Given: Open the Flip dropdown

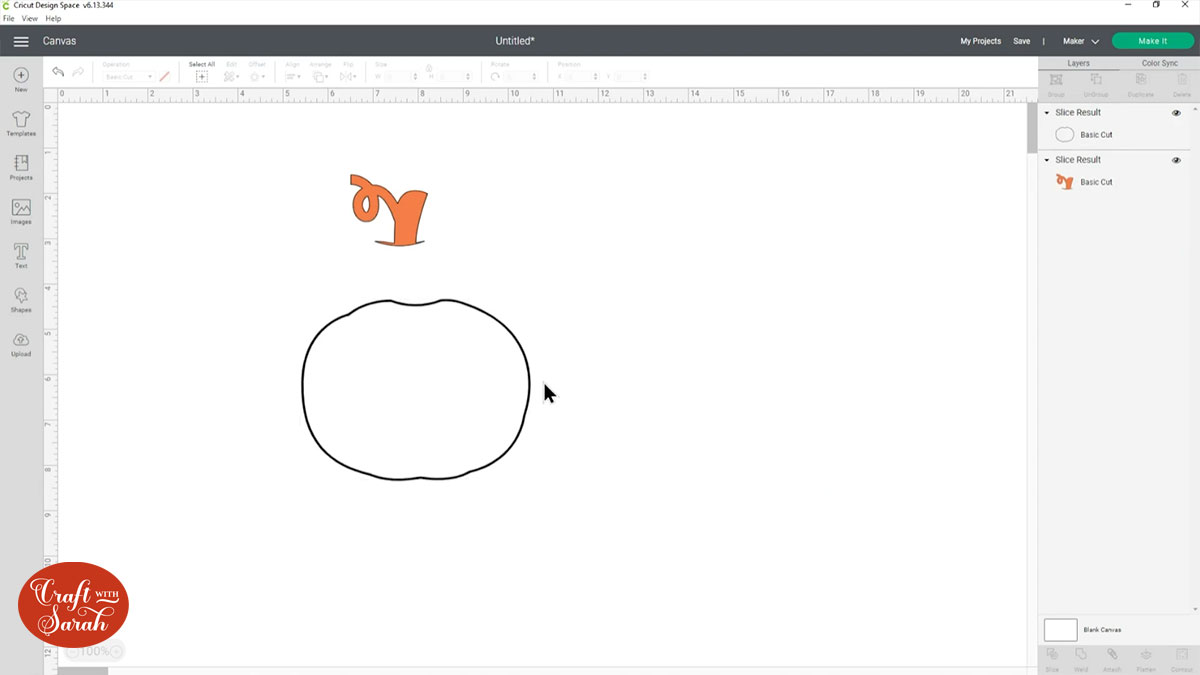Looking at the screenshot, I should click(348, 77).
